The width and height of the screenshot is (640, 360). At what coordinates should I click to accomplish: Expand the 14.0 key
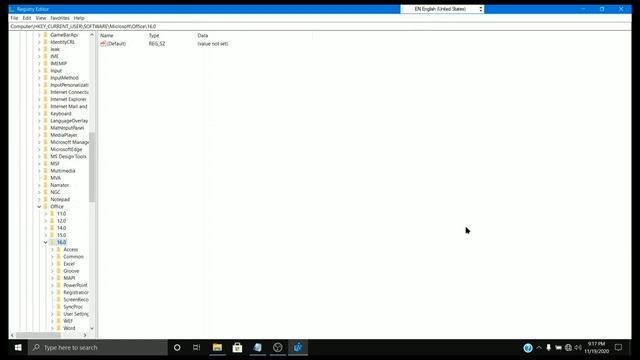[46, 228]
